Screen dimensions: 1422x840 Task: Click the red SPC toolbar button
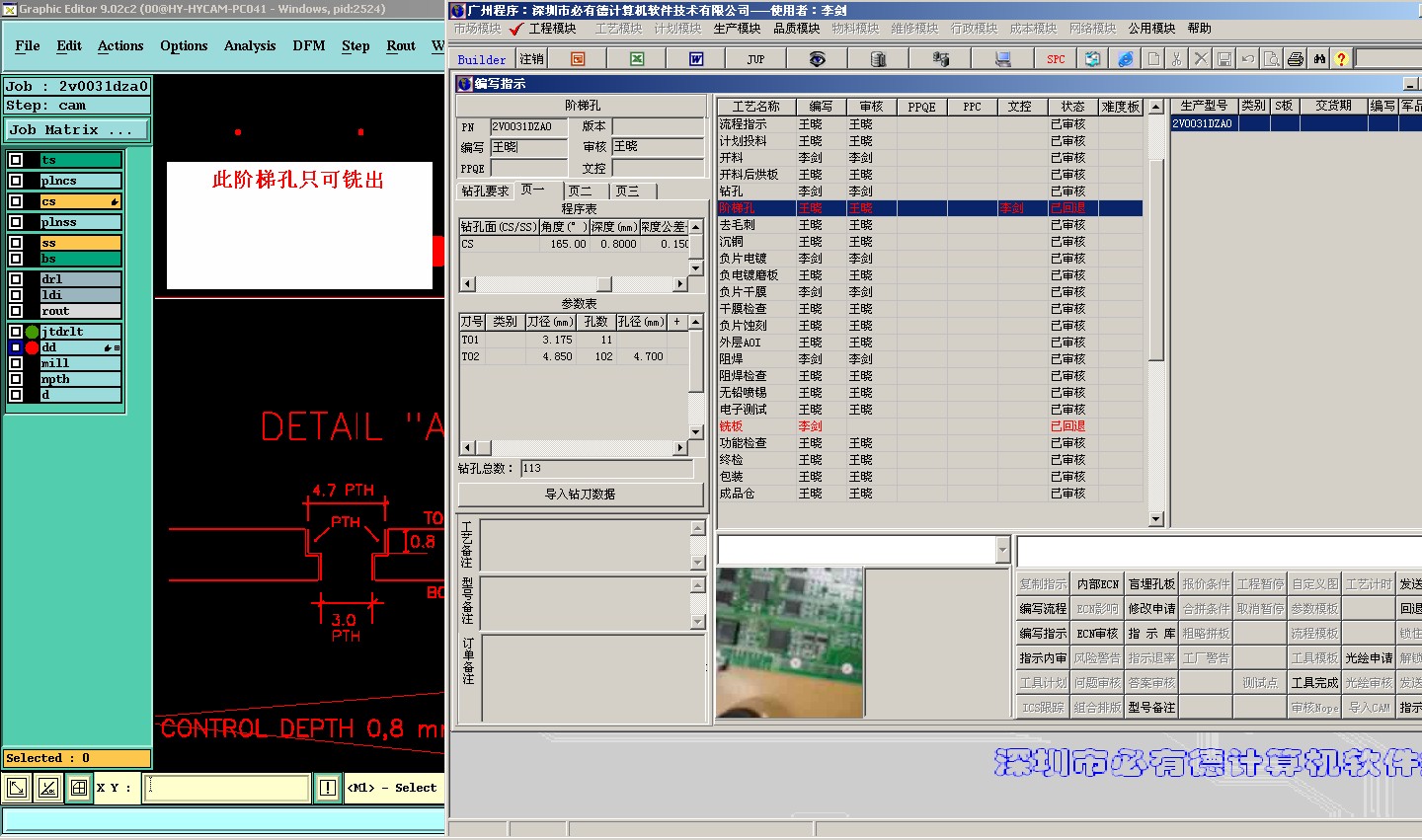tap(1056, 59)
